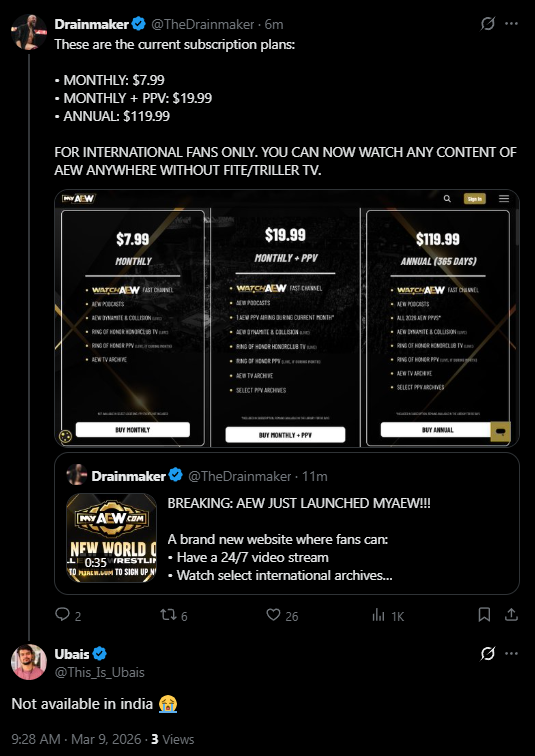Bookmark Drainmaker's tweet

tap(484, 614)
